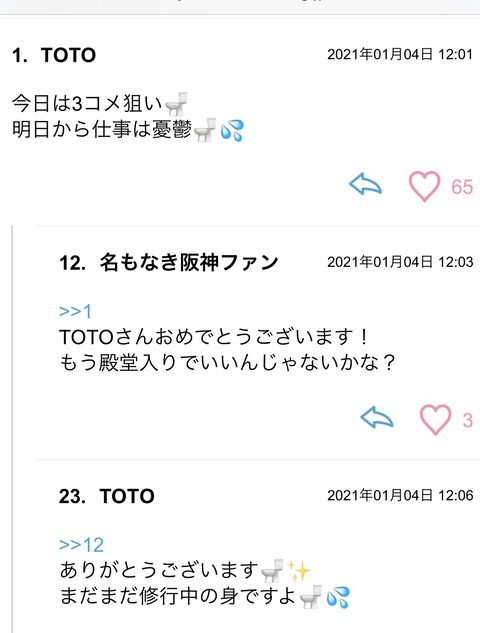Click timestamp 2021年01月04日 12:03
Viewport: 480px width, 633px height.
(400, 262)
